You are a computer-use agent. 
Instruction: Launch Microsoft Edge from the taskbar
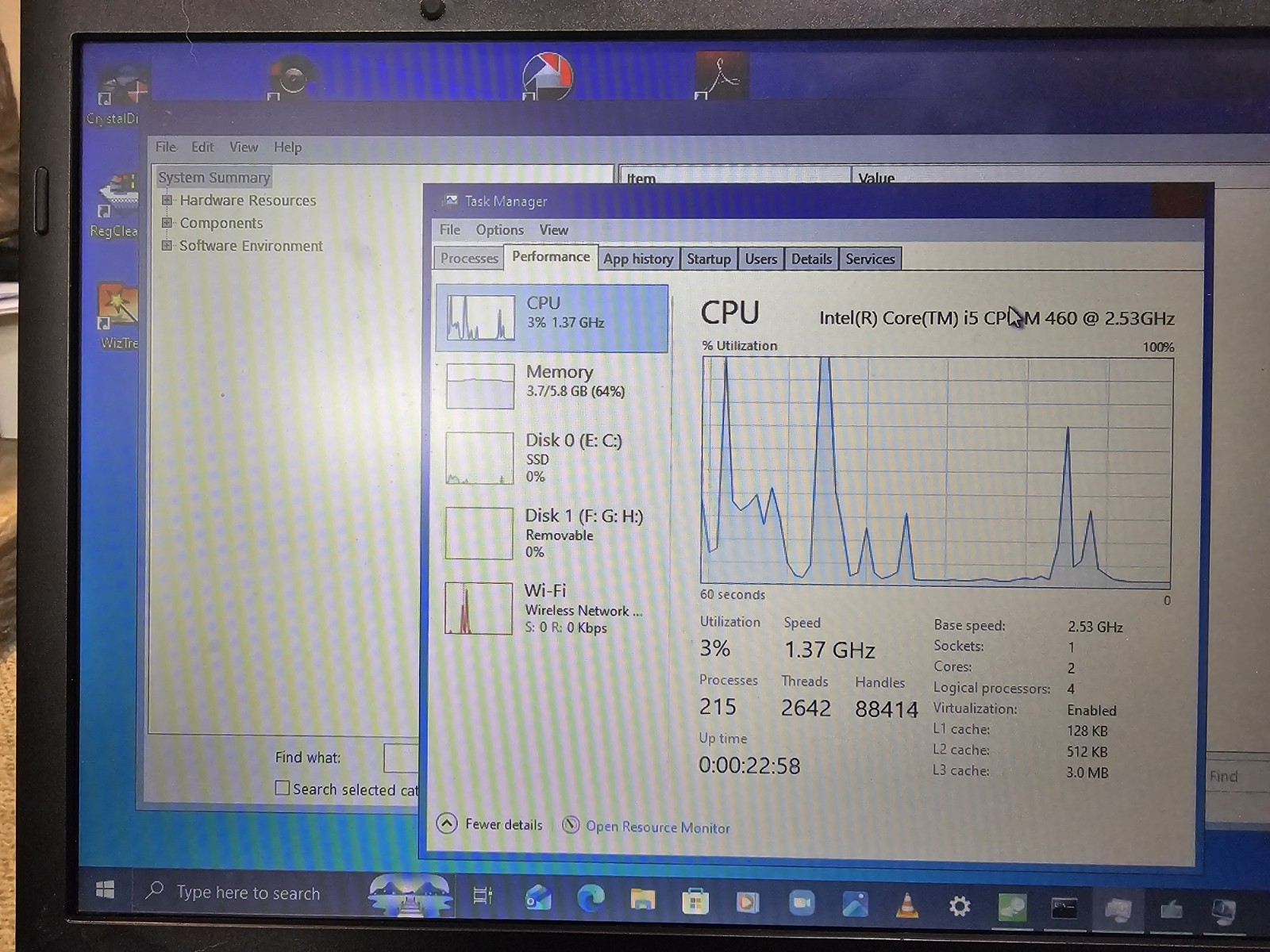click(590, 899)
